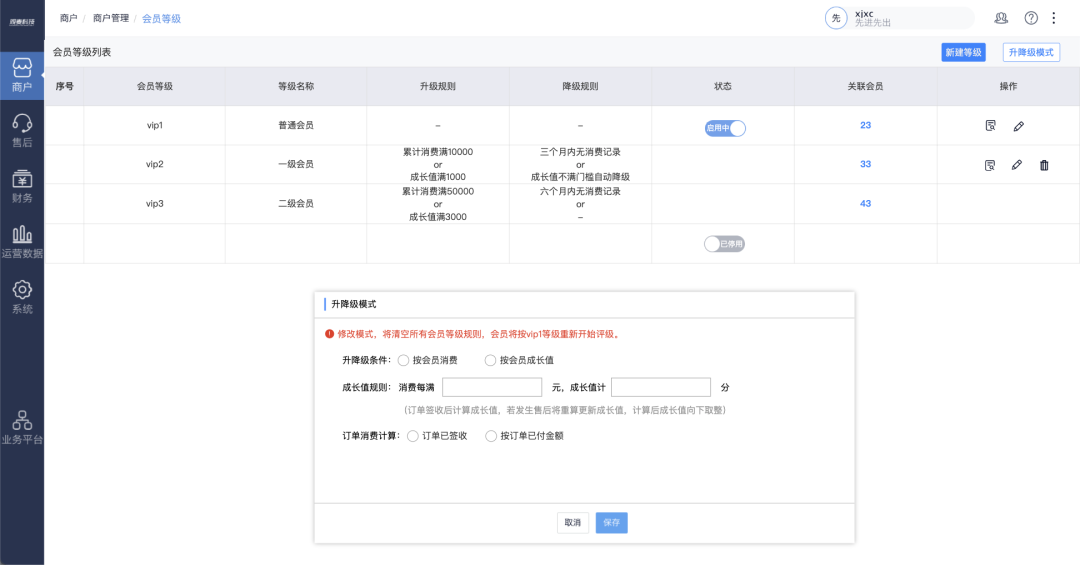Delete the vip2 level
1080x565 pixels.
click(x=1044, y=165)
